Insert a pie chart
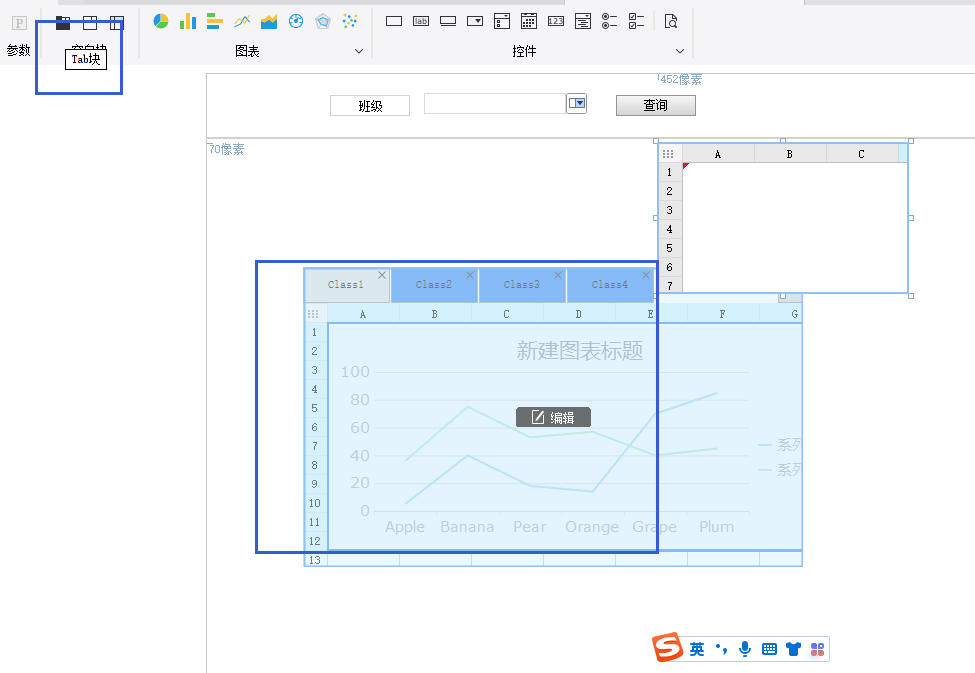Viewport: 975px width, 673px height. (161, 22)
